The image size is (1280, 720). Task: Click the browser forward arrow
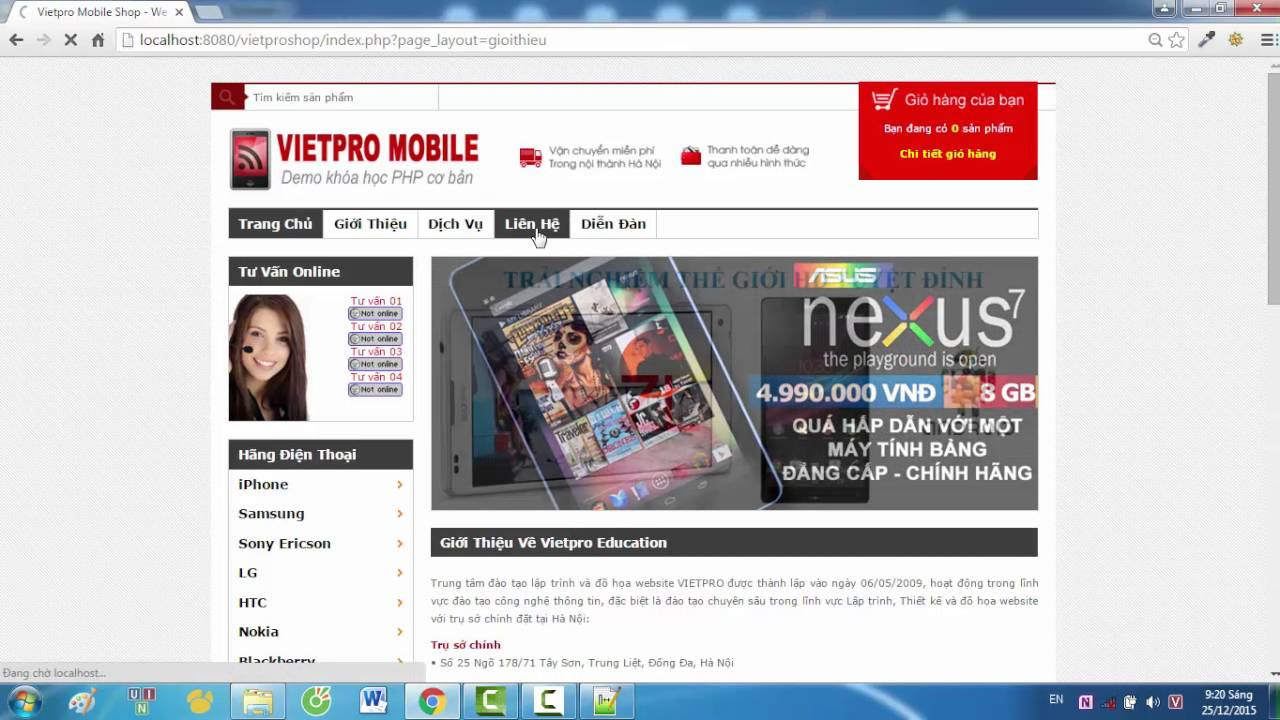[43, 40]
